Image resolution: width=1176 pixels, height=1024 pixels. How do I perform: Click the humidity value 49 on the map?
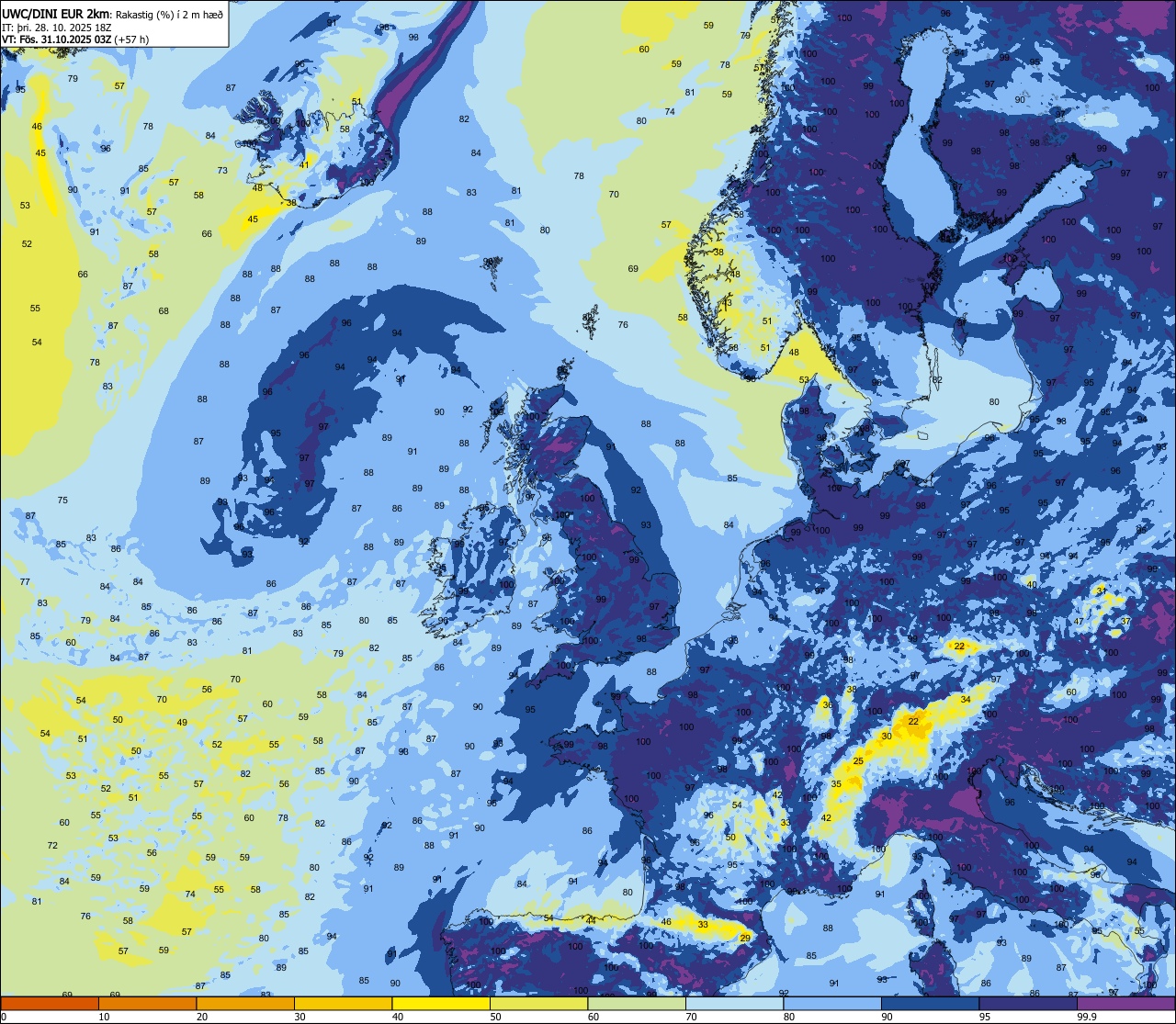coord(182,723)
